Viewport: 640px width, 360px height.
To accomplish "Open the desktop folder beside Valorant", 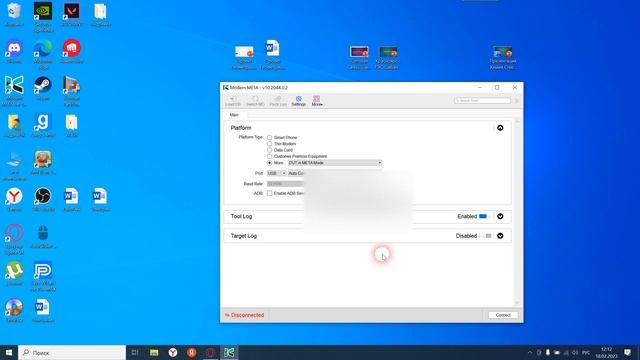I will (100, 15).
